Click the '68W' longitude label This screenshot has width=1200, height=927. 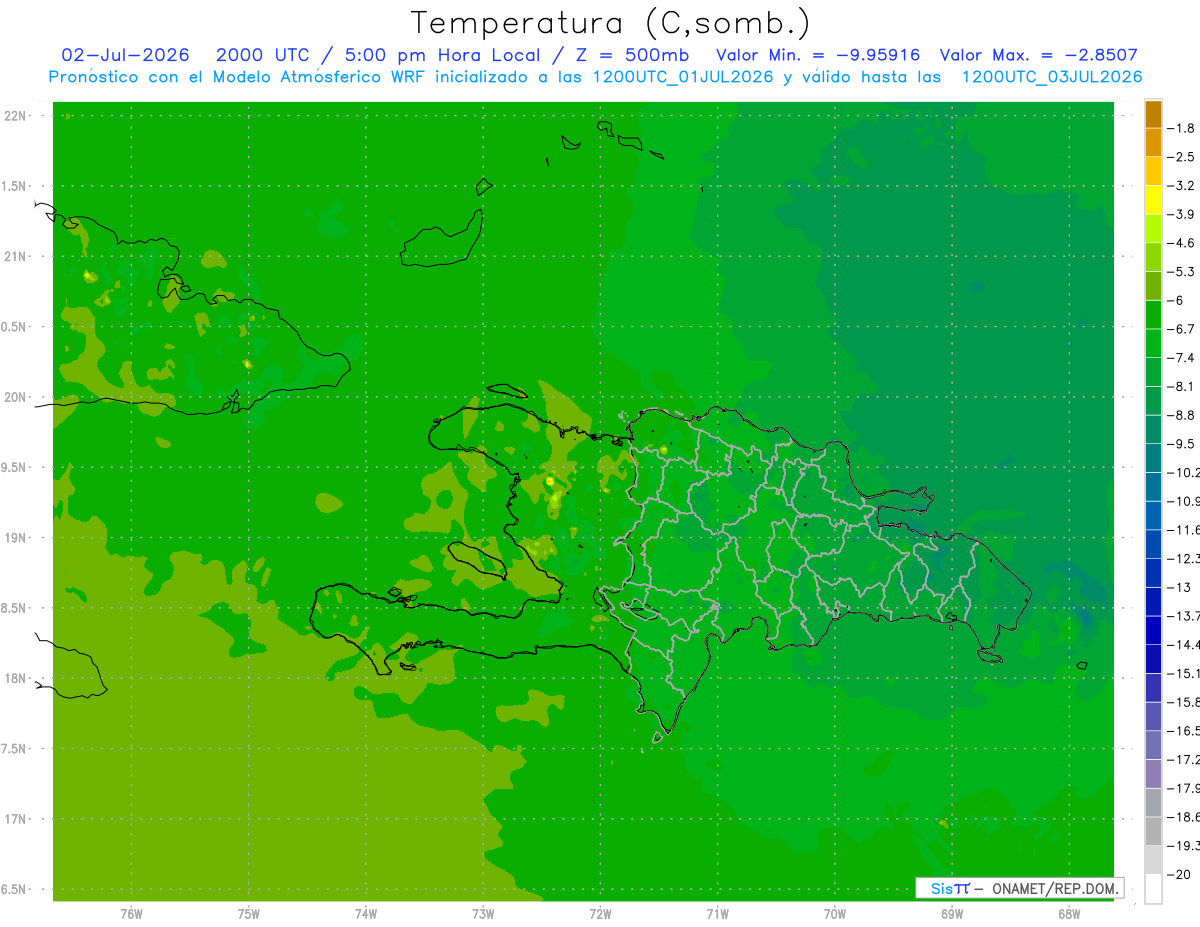click(1069, 913)
